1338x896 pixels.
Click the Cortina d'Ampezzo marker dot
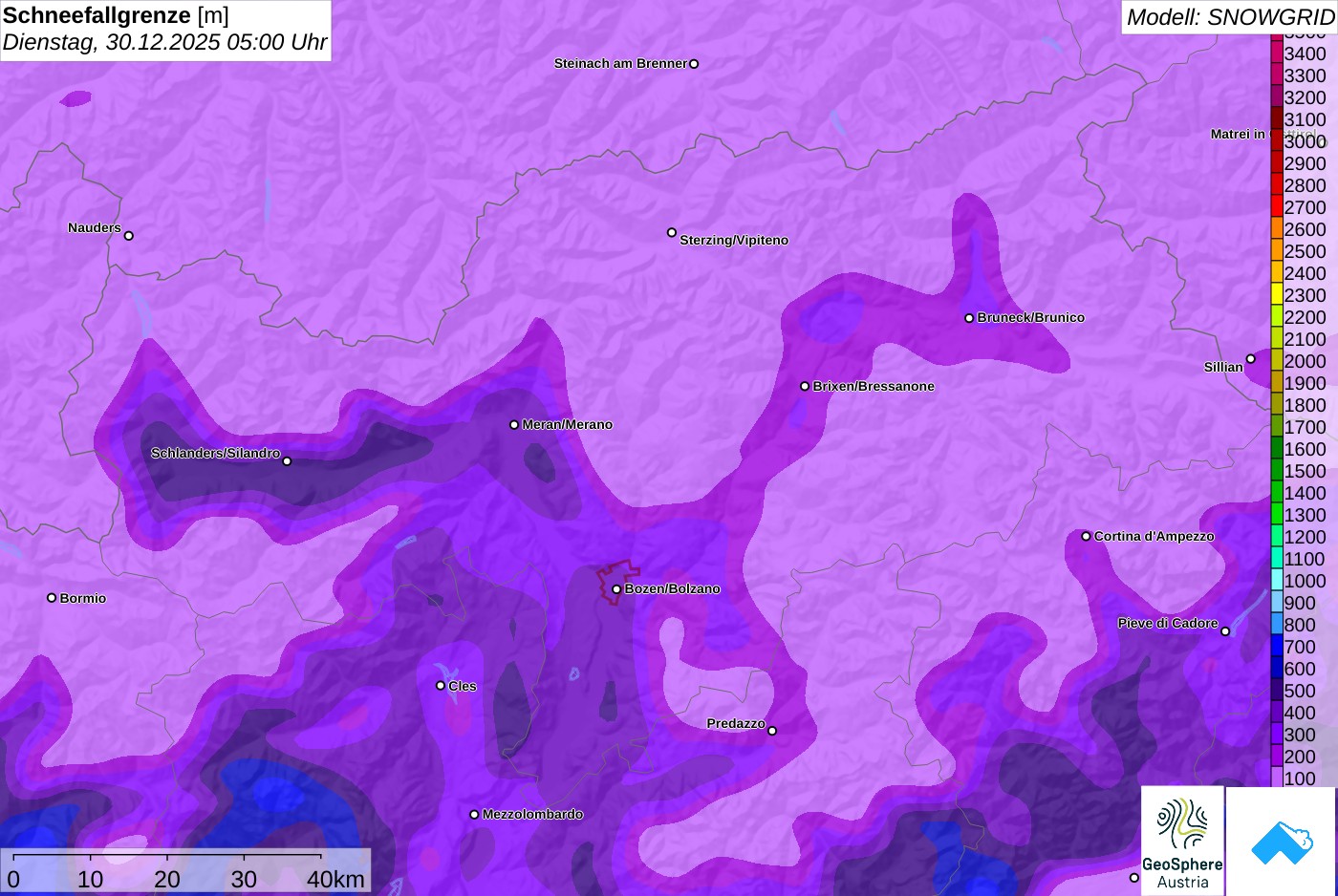click(x=1086, y=536)
